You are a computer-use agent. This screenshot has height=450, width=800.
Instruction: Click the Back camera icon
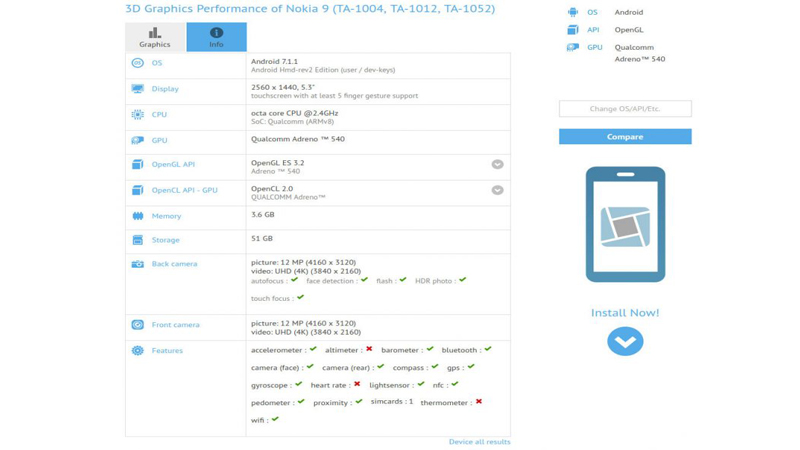tap(137, 264)
